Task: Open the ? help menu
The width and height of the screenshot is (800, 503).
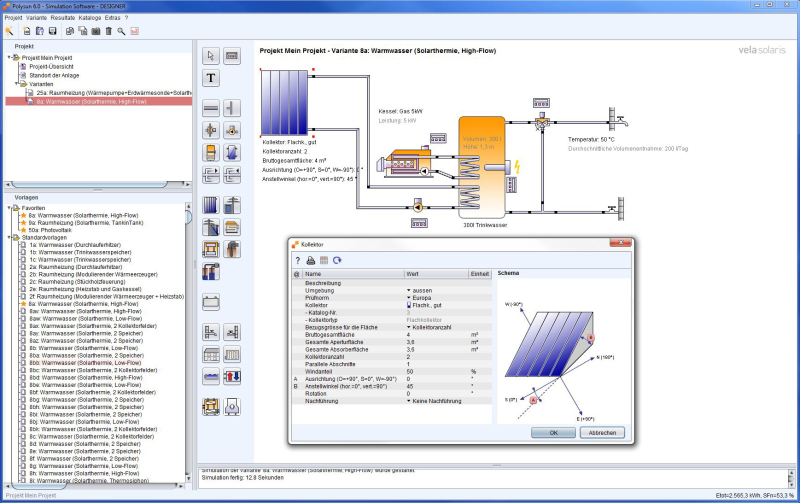Action: pyautogui.click(x=127, y=18)
